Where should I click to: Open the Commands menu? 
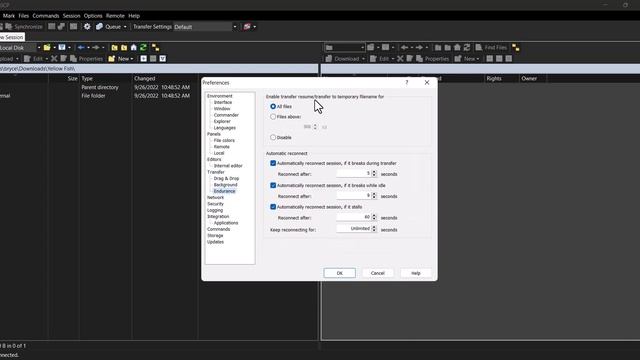tap(46, 16)
